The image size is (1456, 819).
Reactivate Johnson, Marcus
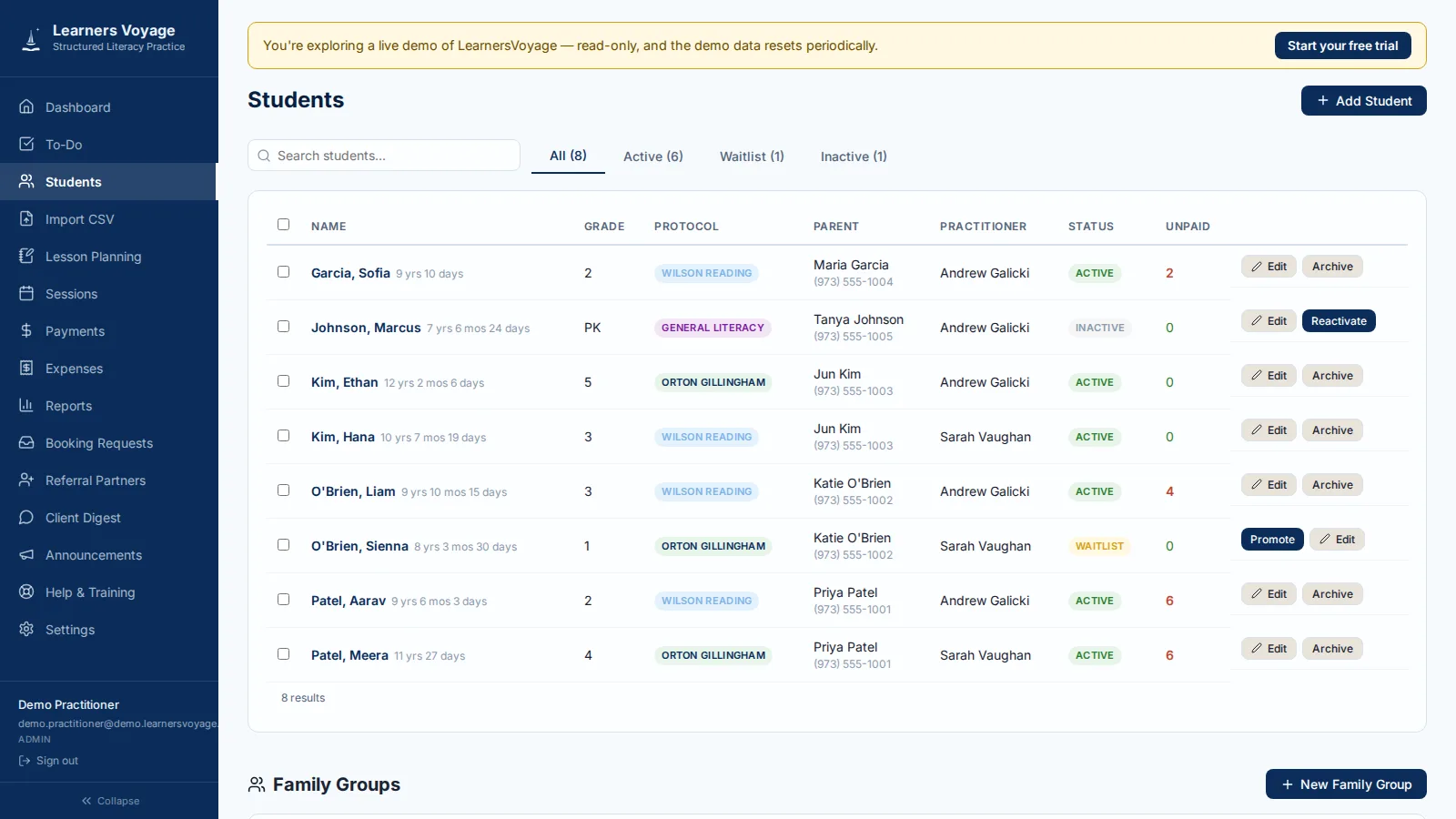click(x=1339, y=321)
